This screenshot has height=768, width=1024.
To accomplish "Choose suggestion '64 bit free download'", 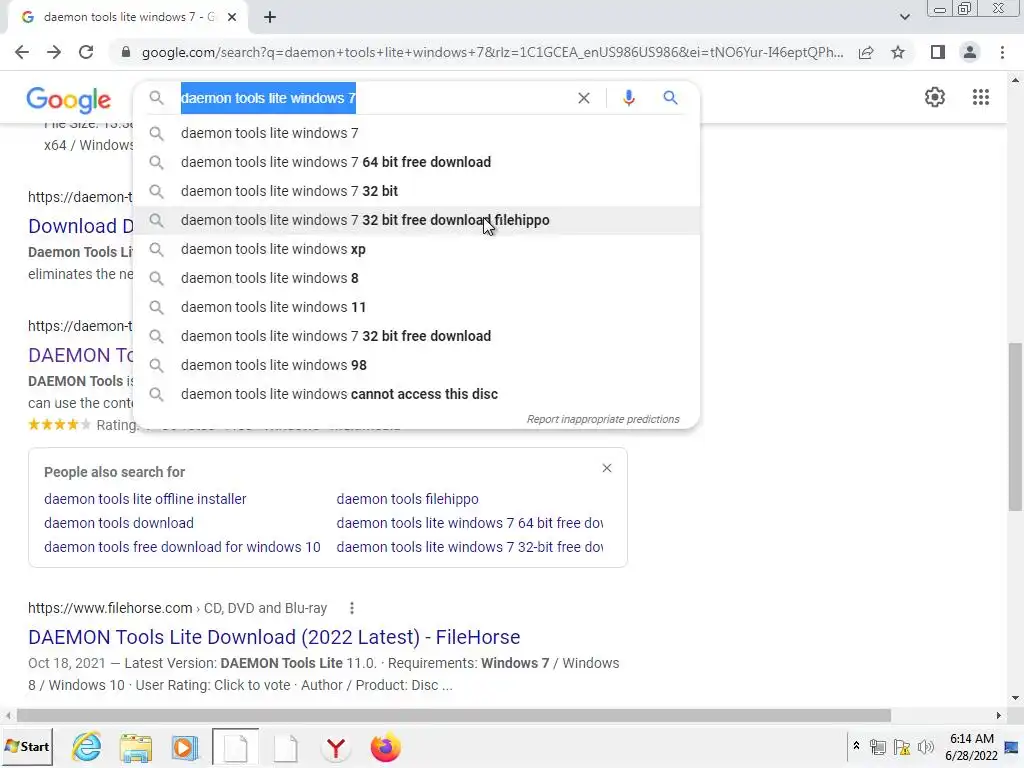I will (x=416, y=162).
